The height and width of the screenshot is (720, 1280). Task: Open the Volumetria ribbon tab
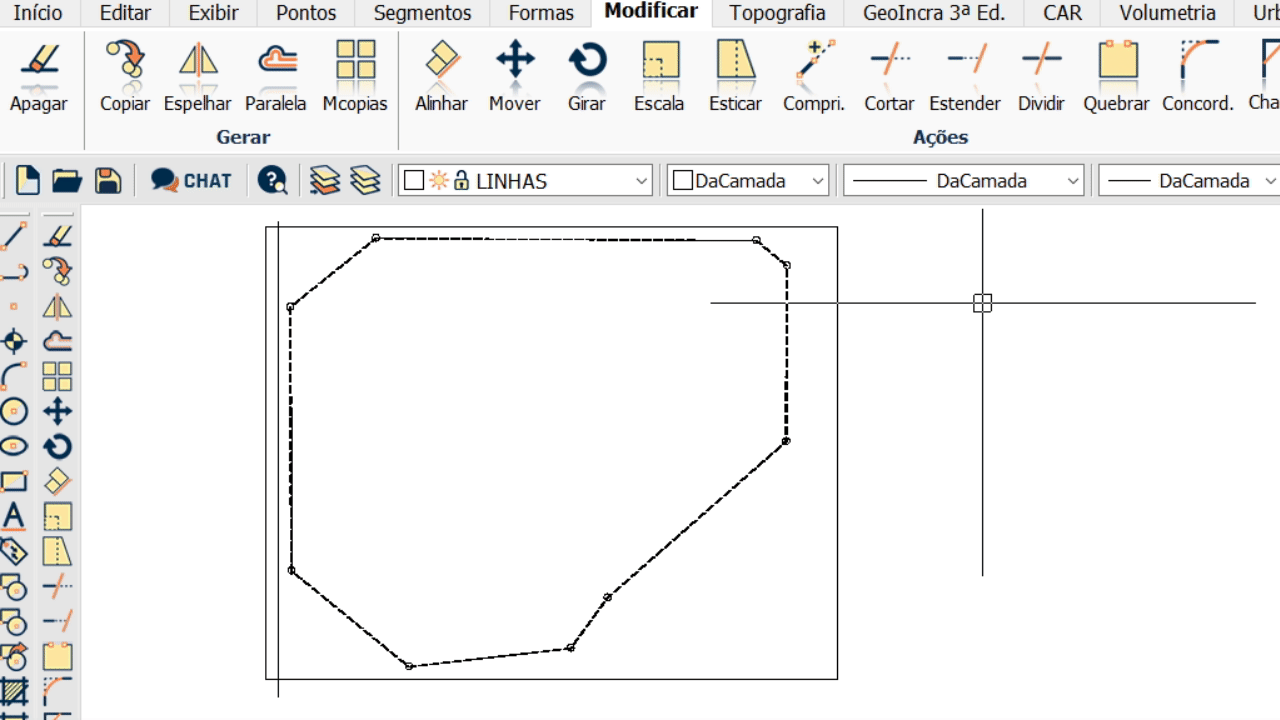[x=1167, y=13]
